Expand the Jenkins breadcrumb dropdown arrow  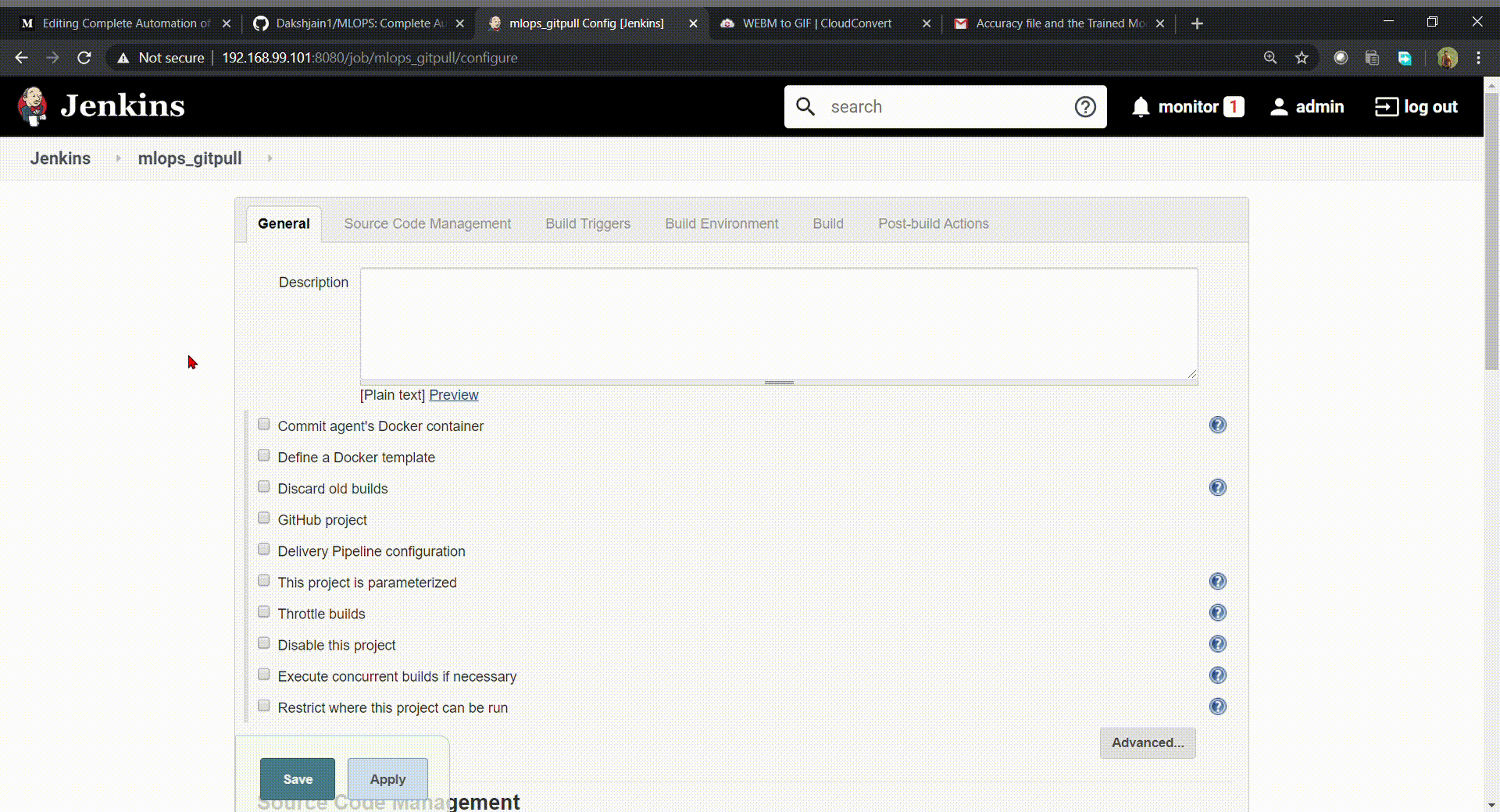[x=118, y=158]
